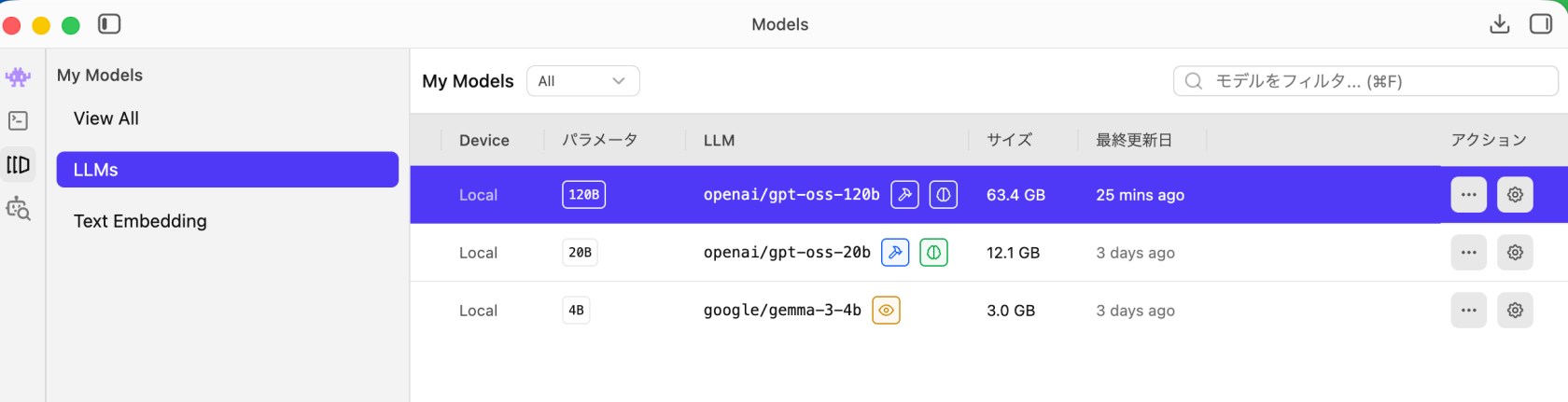Image resolution: width=1568 pixels, height=402 pixels.
Task: Click View All in My Models
Action: 106,118
